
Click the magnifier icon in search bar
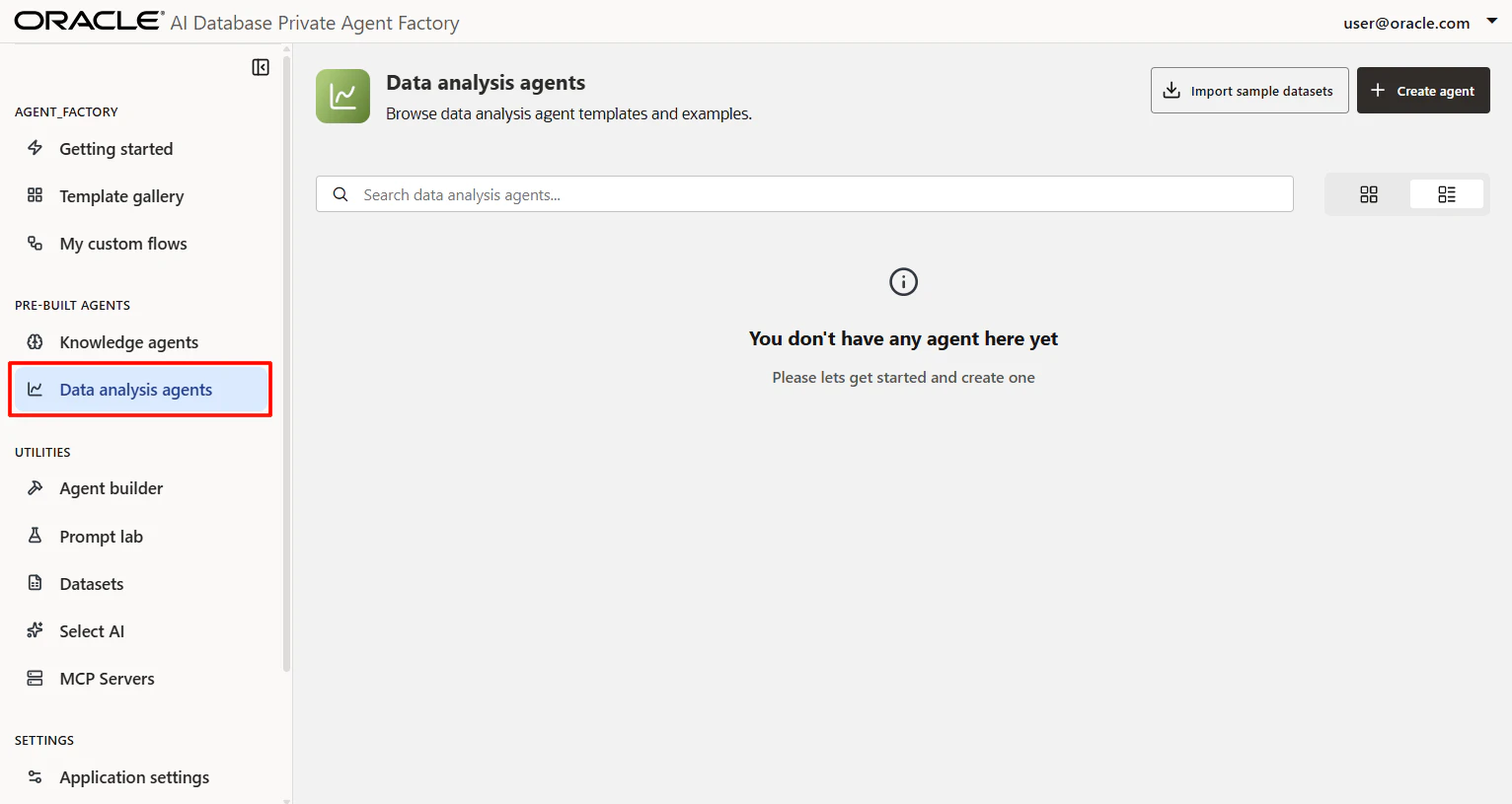(x=340, y=194)
